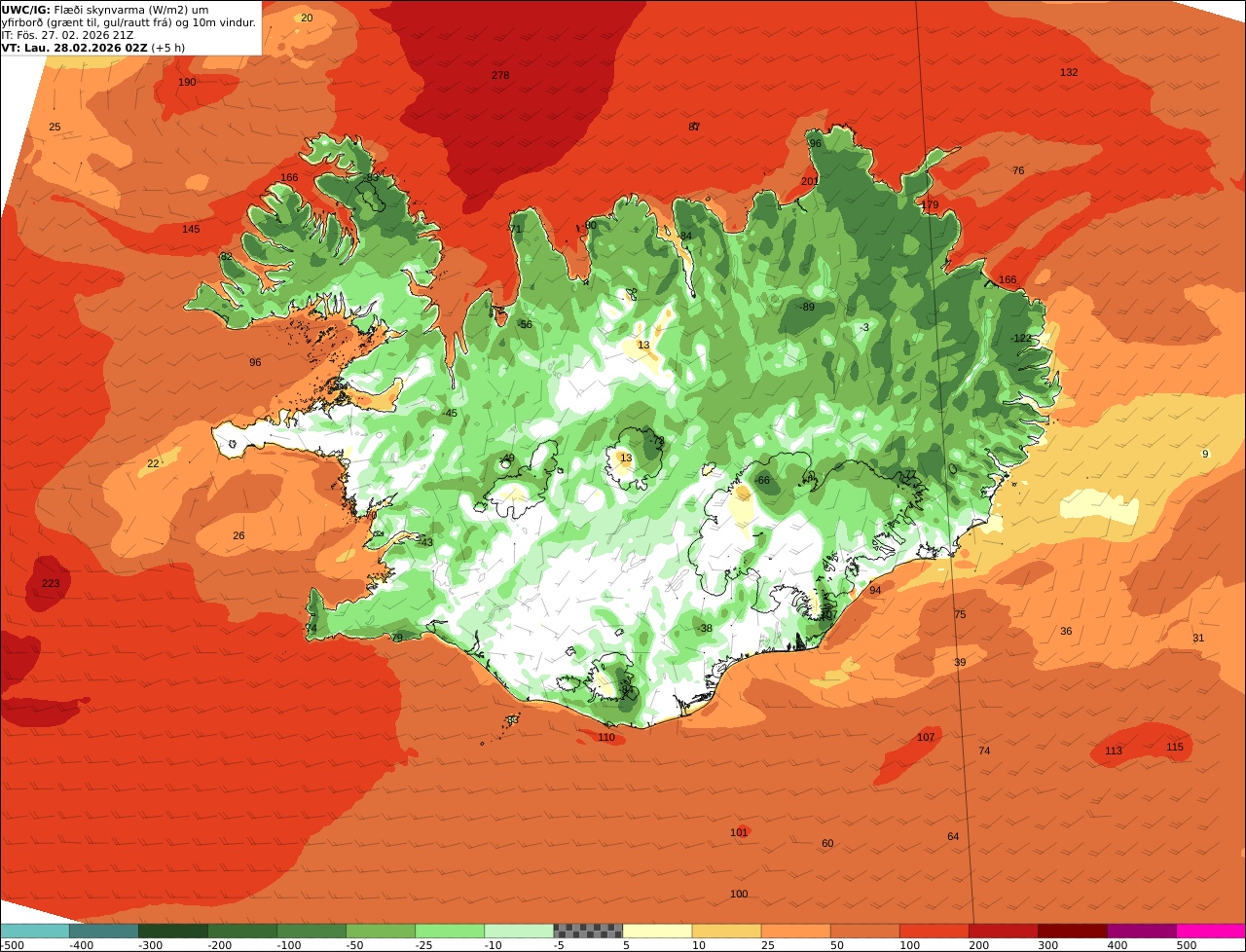Click the '39' flux value
Viewport: 1246px width, 952px height.
[960, 662]
